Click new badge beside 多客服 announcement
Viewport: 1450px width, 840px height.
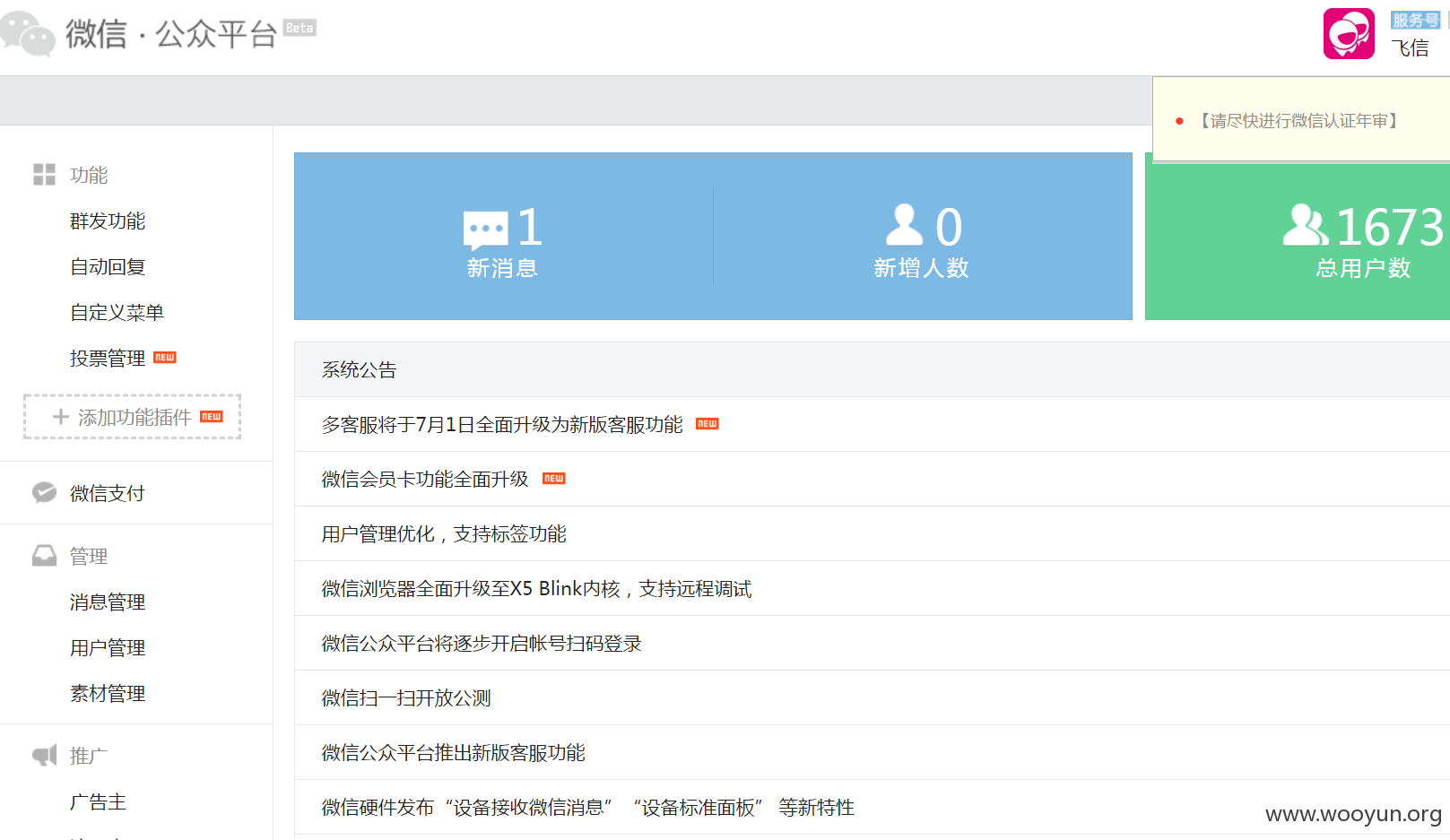tap(708, 424)
